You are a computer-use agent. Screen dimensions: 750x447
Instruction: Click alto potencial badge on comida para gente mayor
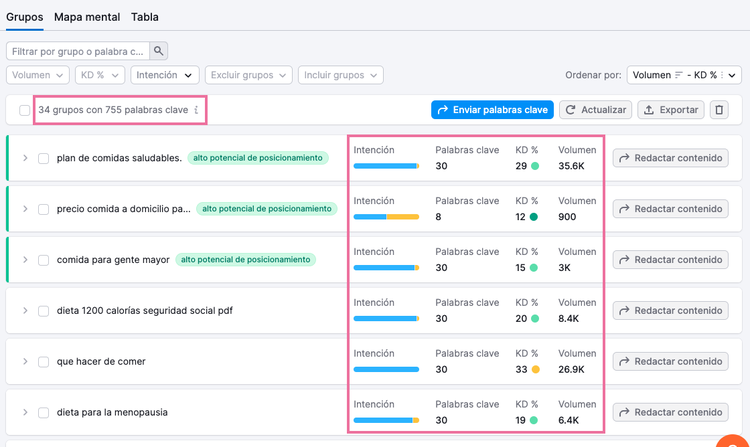pyautogui.click(x=246, y=260)
